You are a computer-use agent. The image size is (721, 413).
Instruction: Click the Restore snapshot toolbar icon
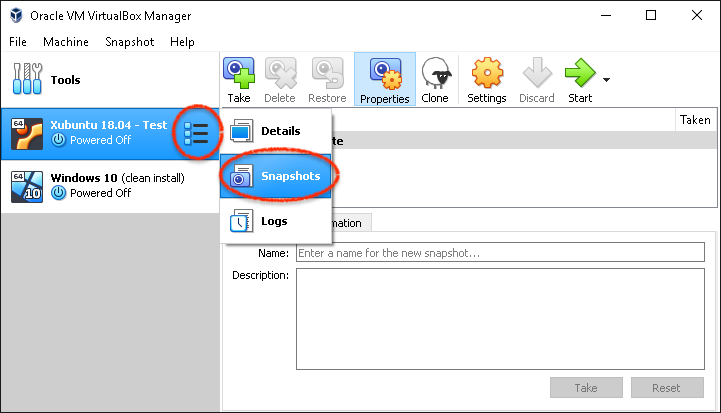(327, 74)
